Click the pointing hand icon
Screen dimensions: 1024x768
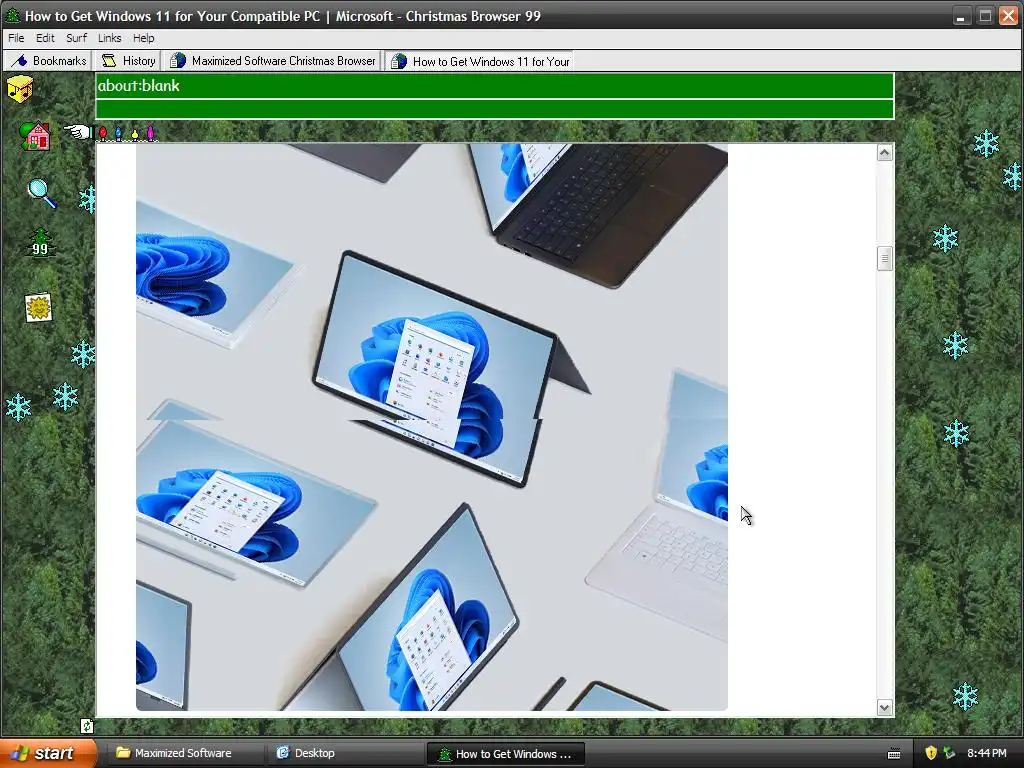tap(78, 133)
